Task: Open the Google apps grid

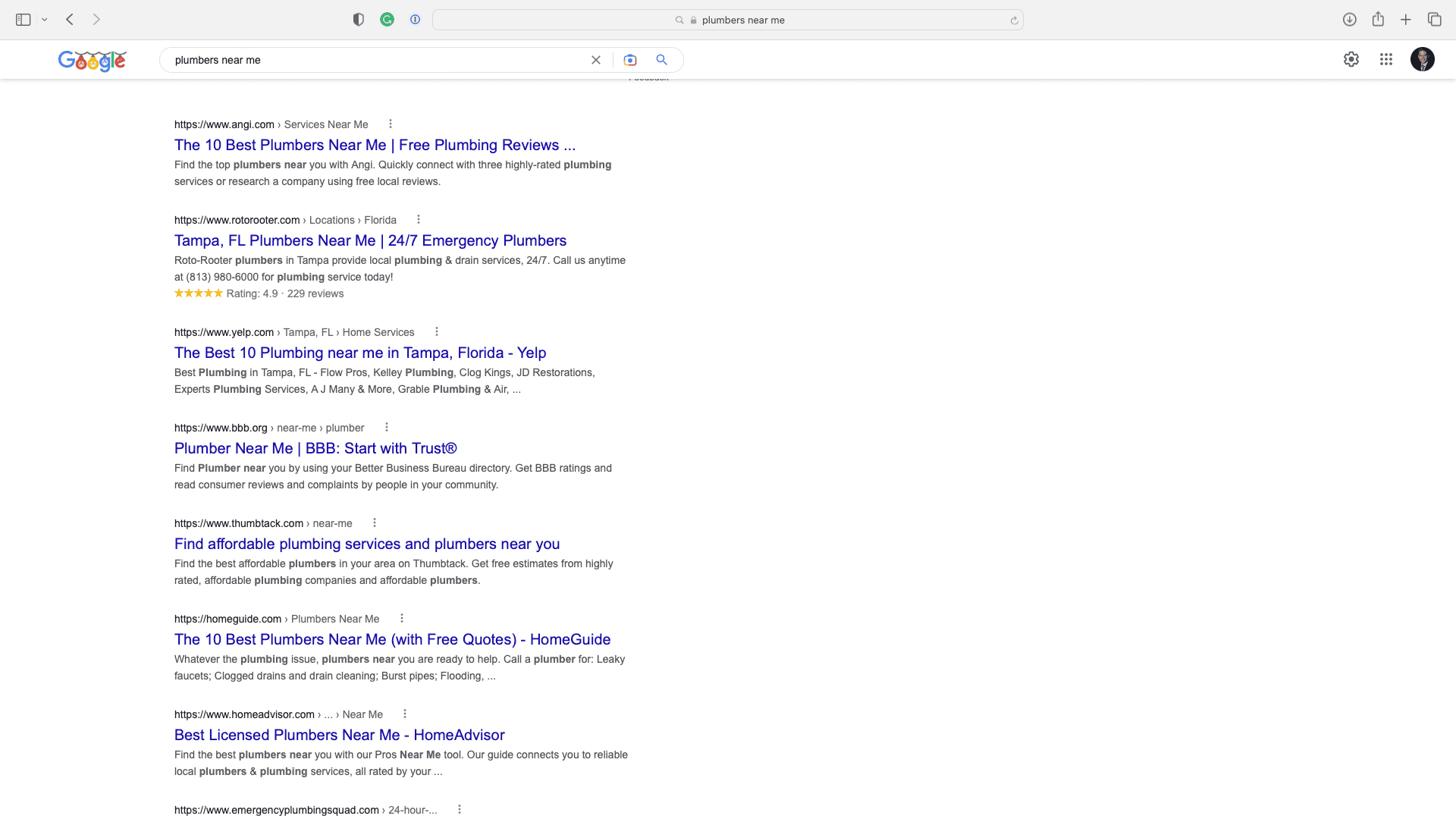Action: click(1386, 59)
